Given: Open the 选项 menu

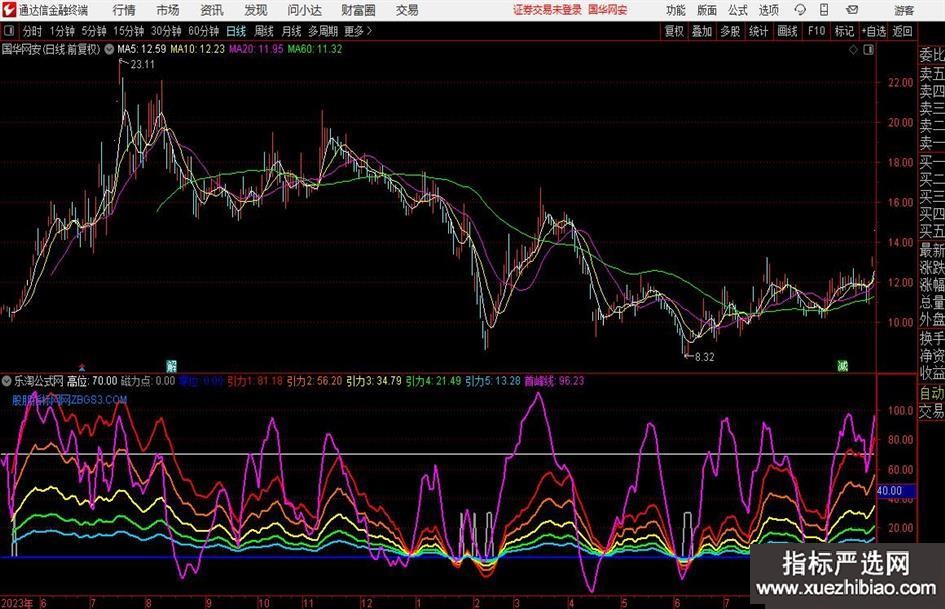Looking at the screenshot, I should point(768,10).
